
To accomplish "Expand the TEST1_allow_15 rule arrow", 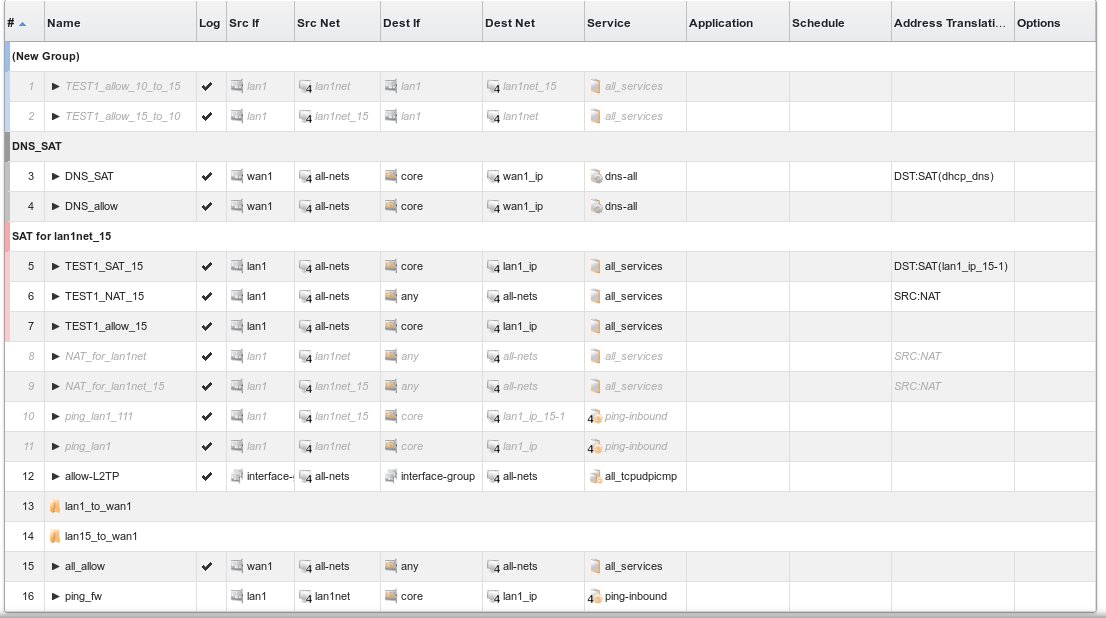I will [56, 327].
